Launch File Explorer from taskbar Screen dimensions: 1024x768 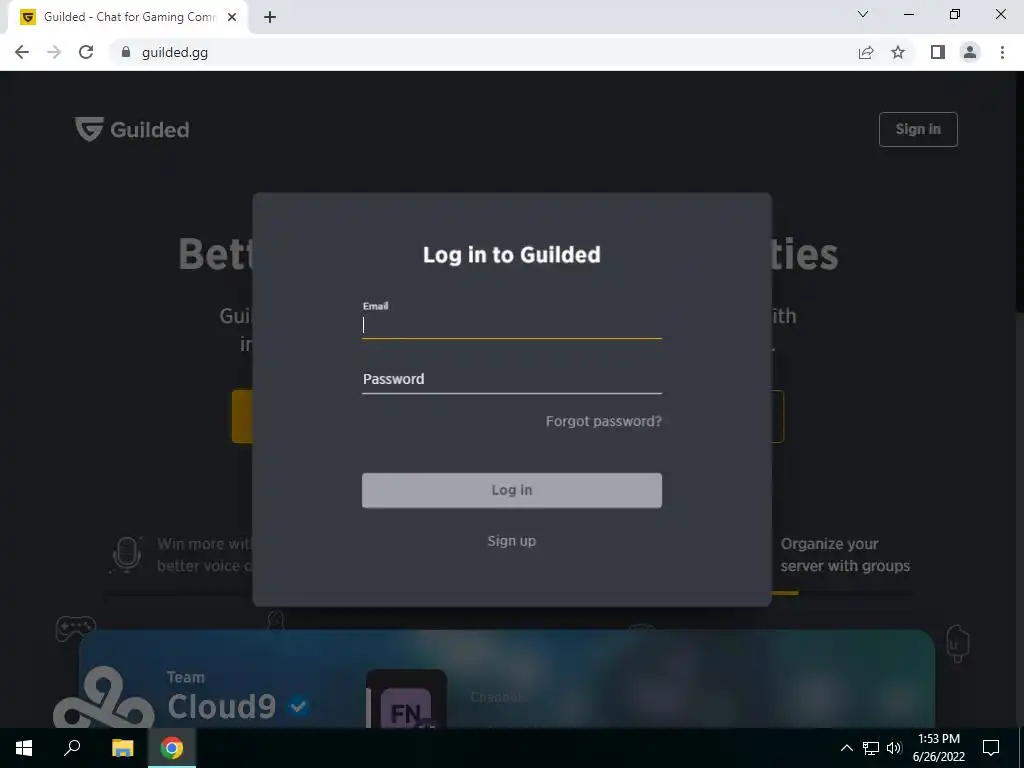point(122,748)
